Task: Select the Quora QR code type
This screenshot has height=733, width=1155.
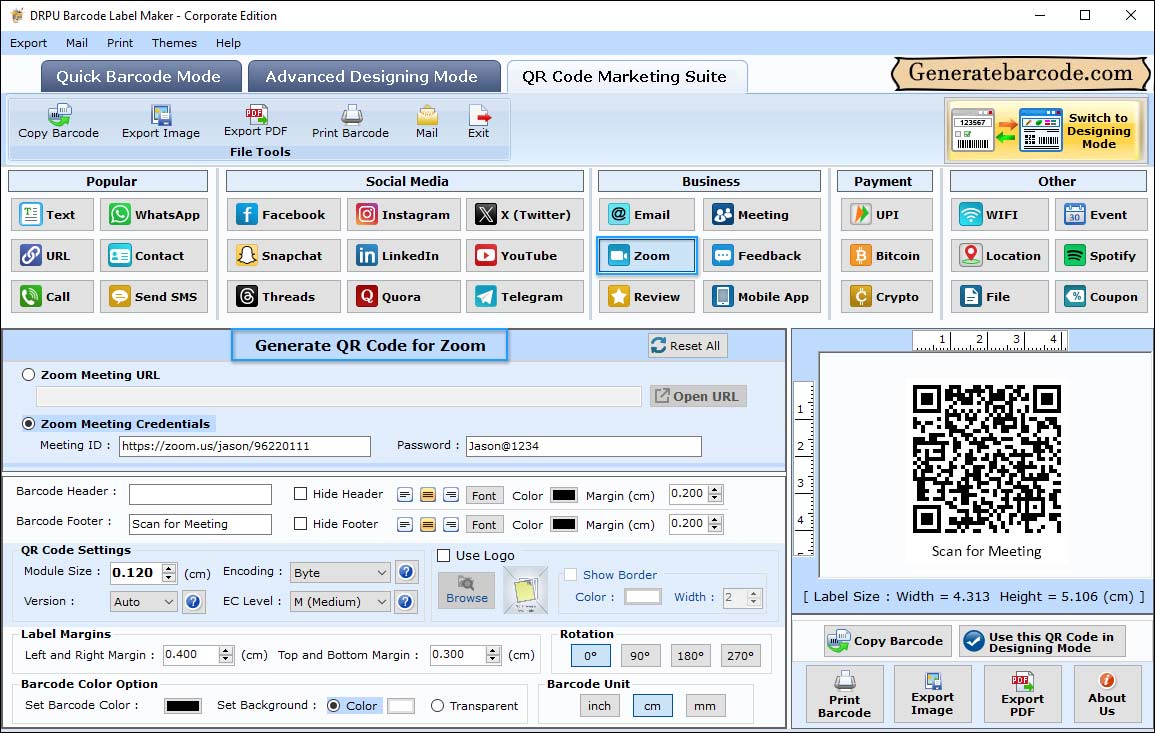Action: pos(404,297)
